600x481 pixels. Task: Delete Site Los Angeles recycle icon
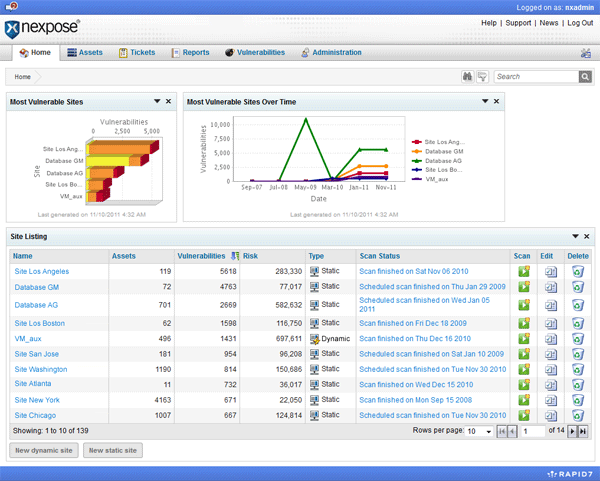(x=578, y=271)
